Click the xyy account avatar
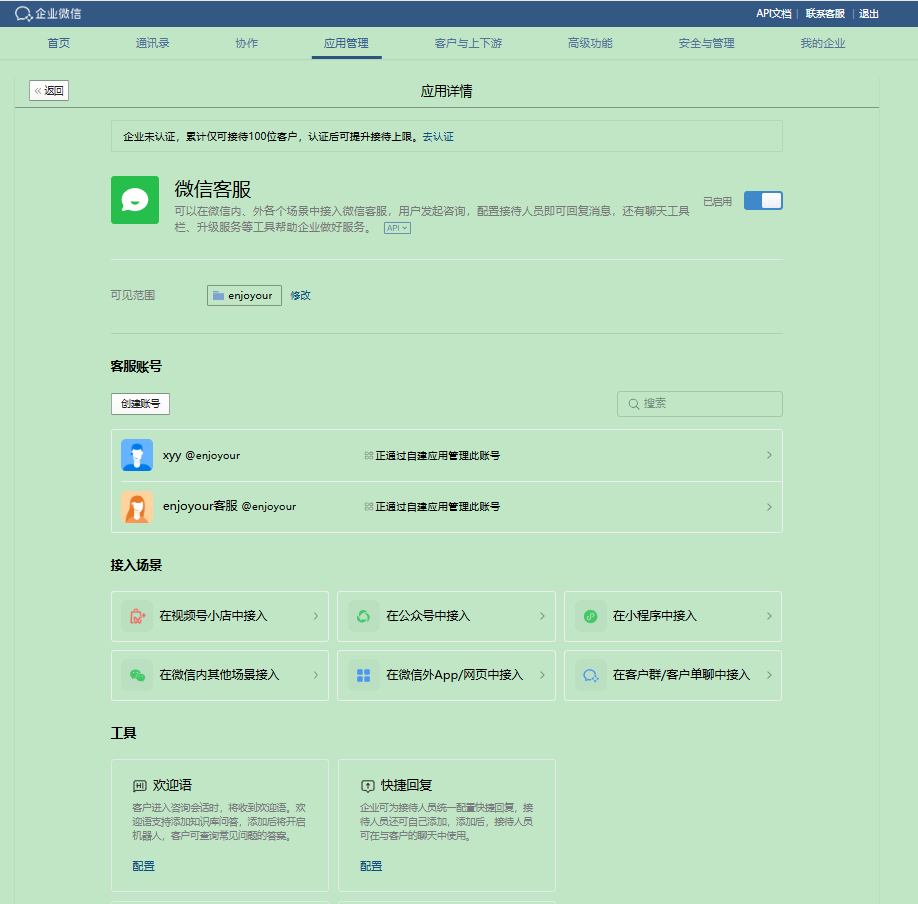 point(137,455)
